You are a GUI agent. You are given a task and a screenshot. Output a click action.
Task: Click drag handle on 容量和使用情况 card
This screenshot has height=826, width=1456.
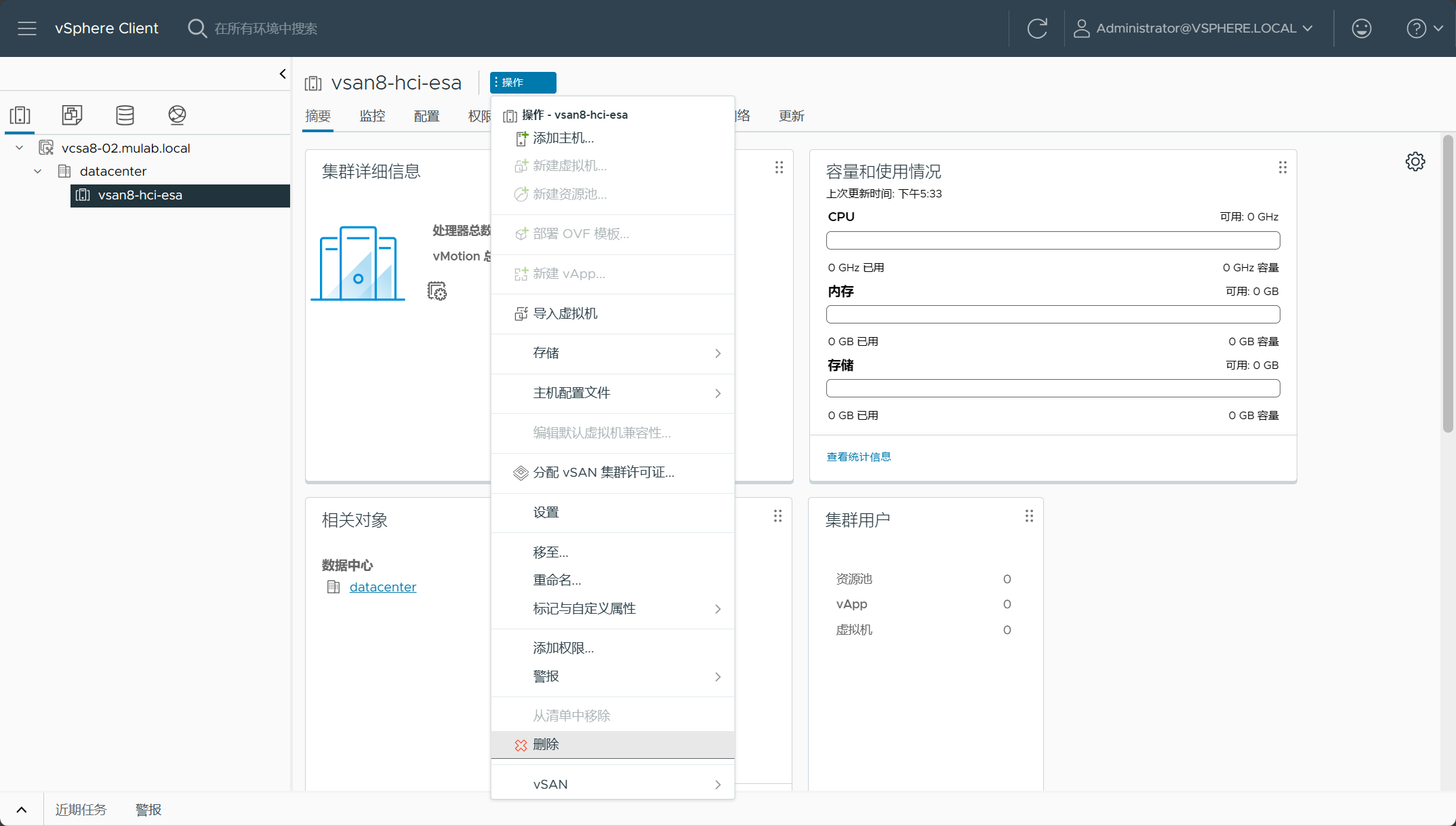coord(1282,168)
